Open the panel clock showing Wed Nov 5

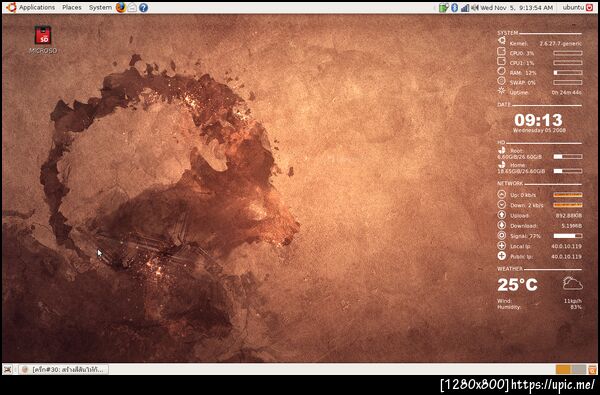click(x=517, y=8)
